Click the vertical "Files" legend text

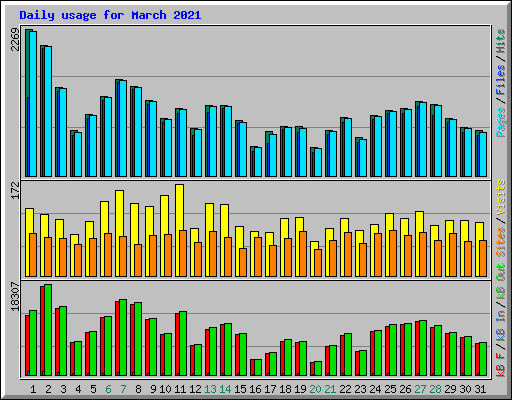(x=501, y=79)
